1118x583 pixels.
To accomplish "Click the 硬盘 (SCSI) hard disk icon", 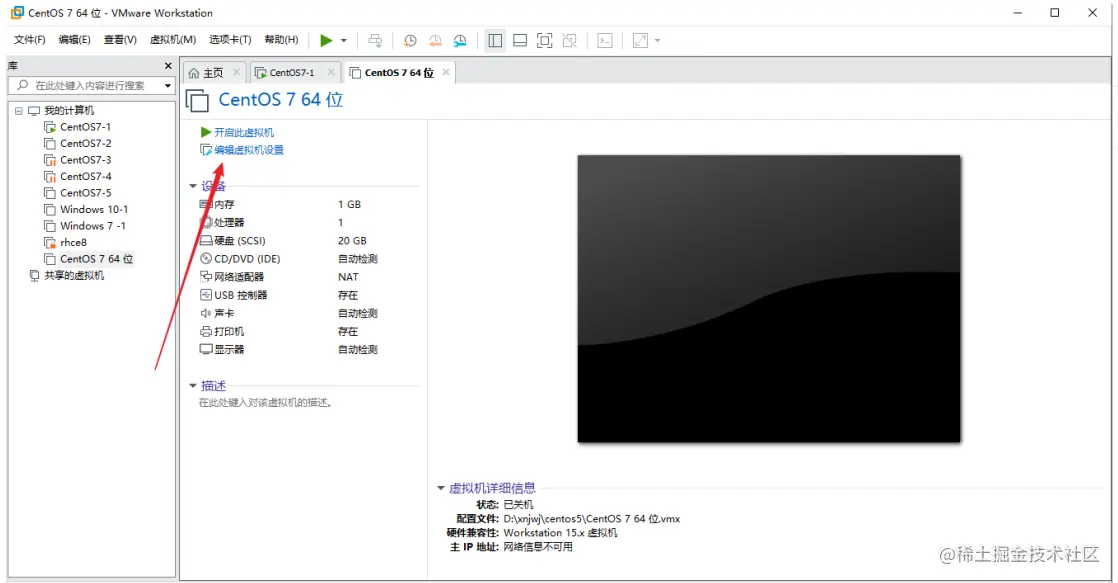I will [x=206, y=240].
